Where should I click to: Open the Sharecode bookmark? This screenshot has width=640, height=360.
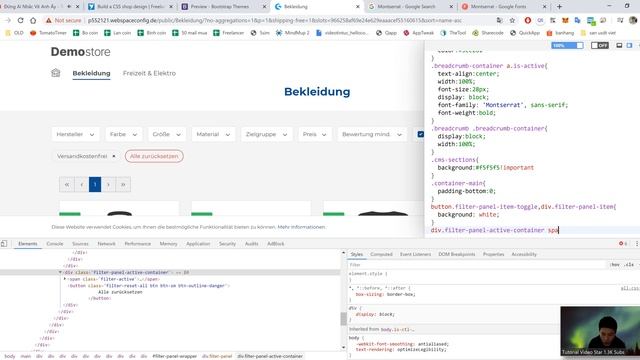[x=488, y=33]
